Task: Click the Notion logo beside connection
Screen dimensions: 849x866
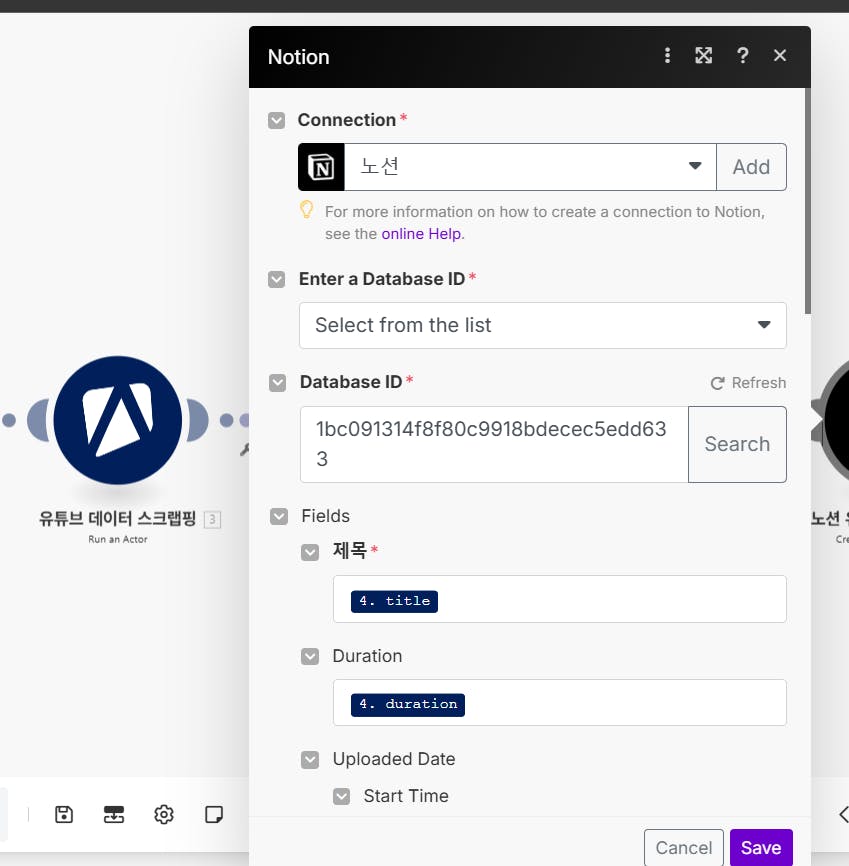Action: click(x=321, y=167)
